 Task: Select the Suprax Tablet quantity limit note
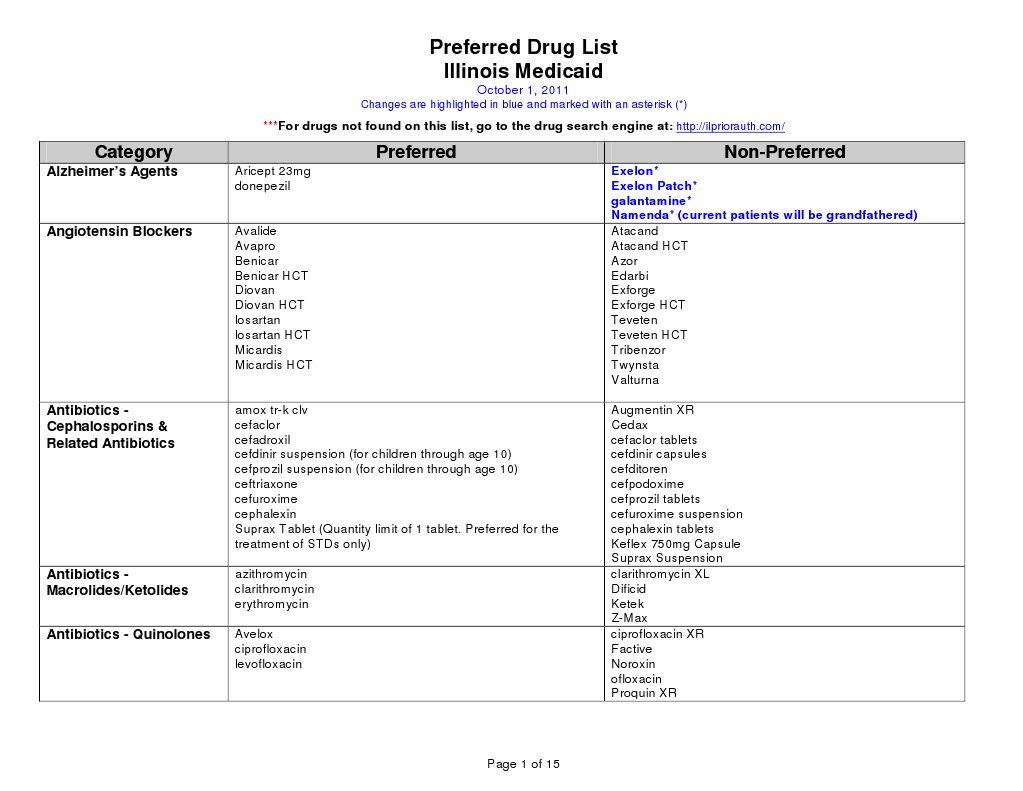click(397, 528)
